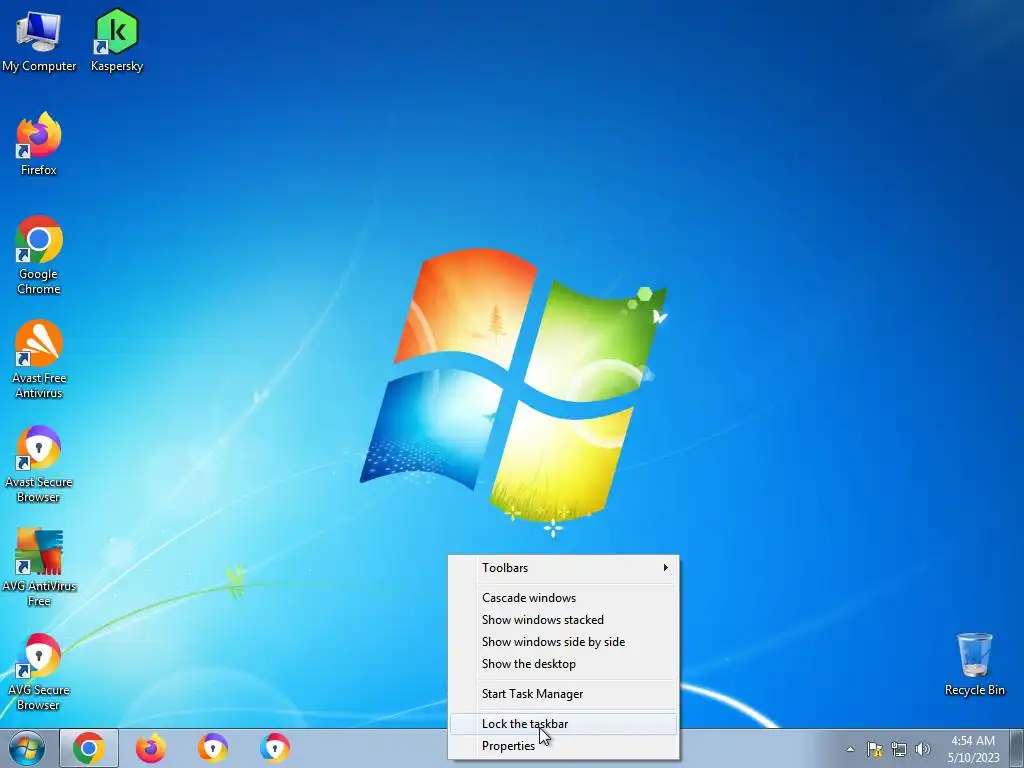Choose Cascade windows

point(564,598)
